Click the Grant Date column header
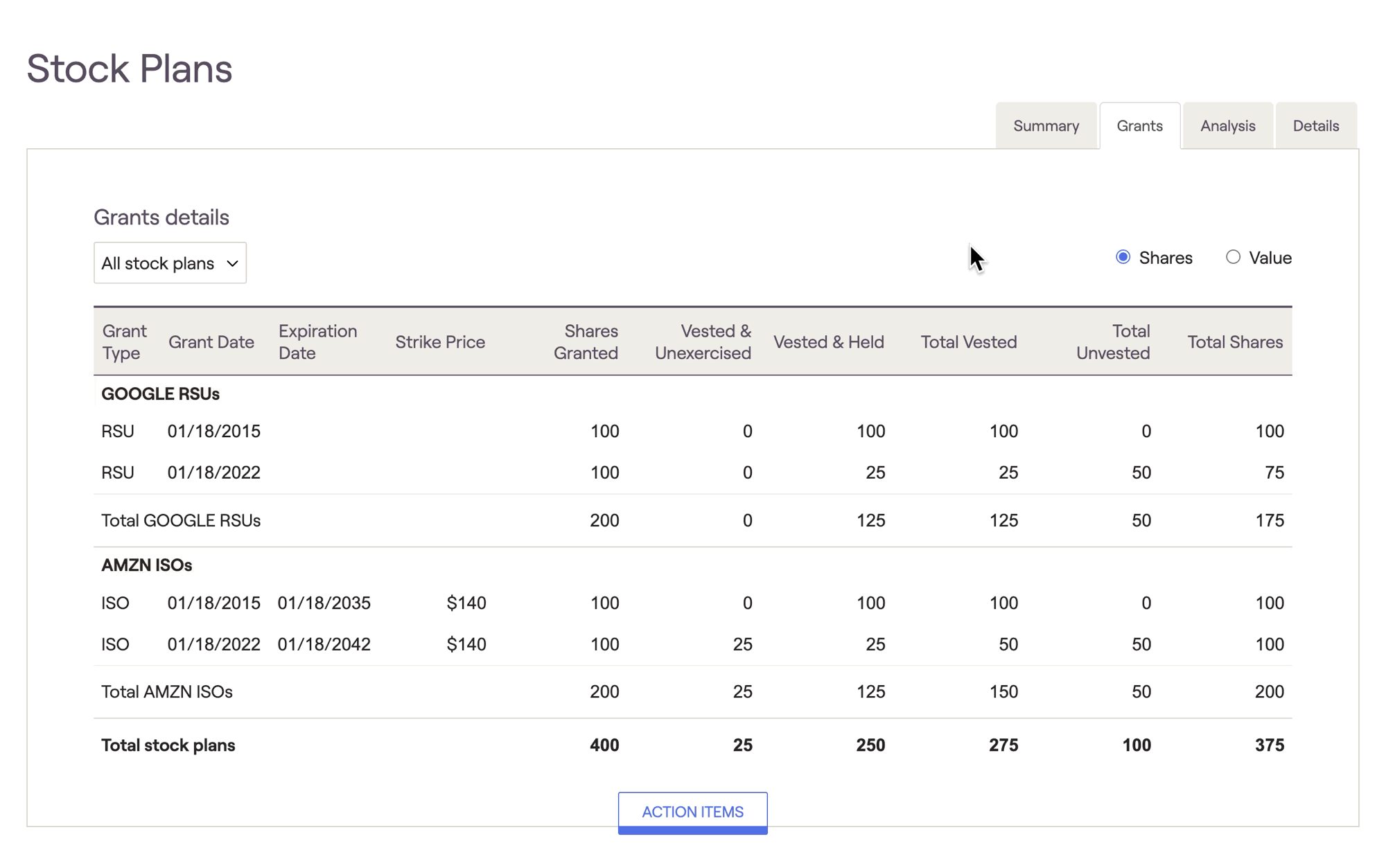 (x=211, y=342)
